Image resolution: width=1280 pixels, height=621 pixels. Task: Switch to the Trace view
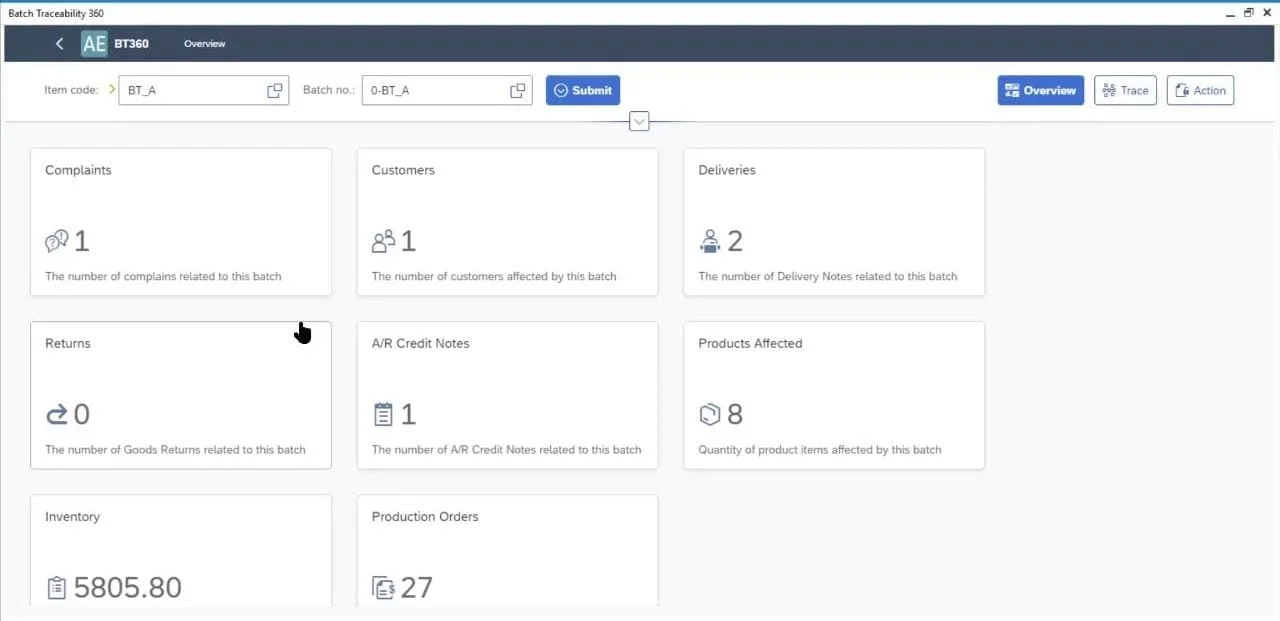(x=1125, y=90)
